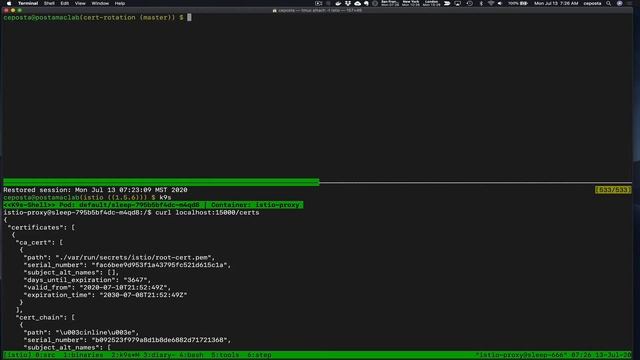Click the Dropbox menu bar icon
This screenshot has width=640, height=360.
click(348, 3)
